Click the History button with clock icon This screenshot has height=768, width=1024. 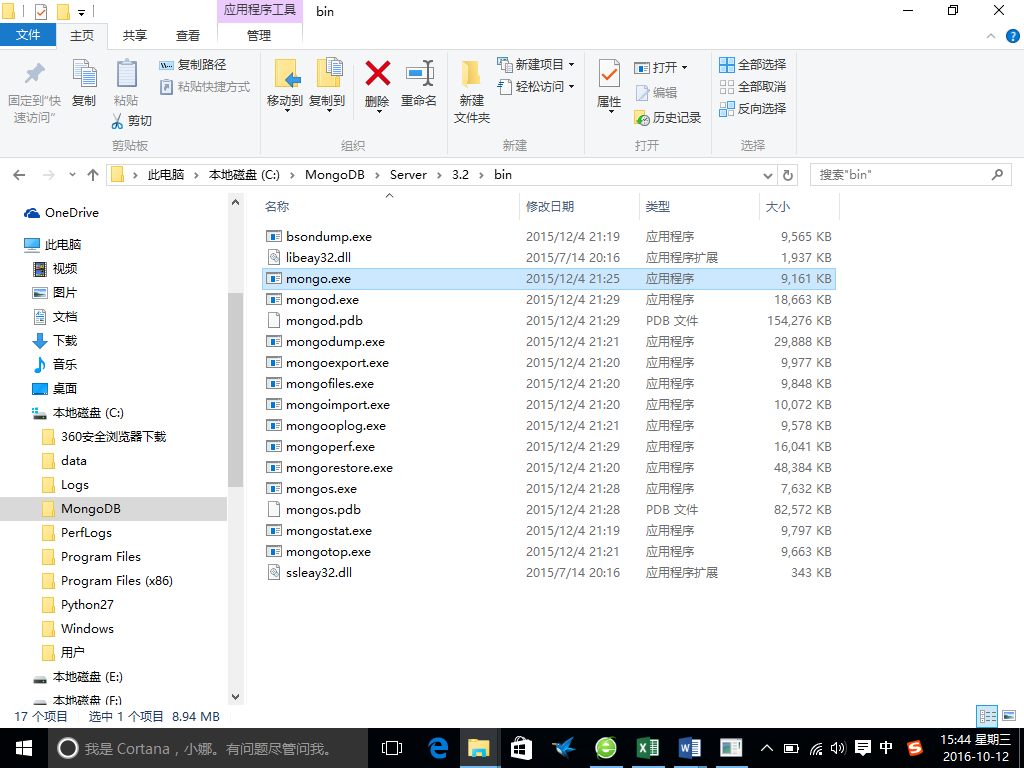[x=667, y=118]
